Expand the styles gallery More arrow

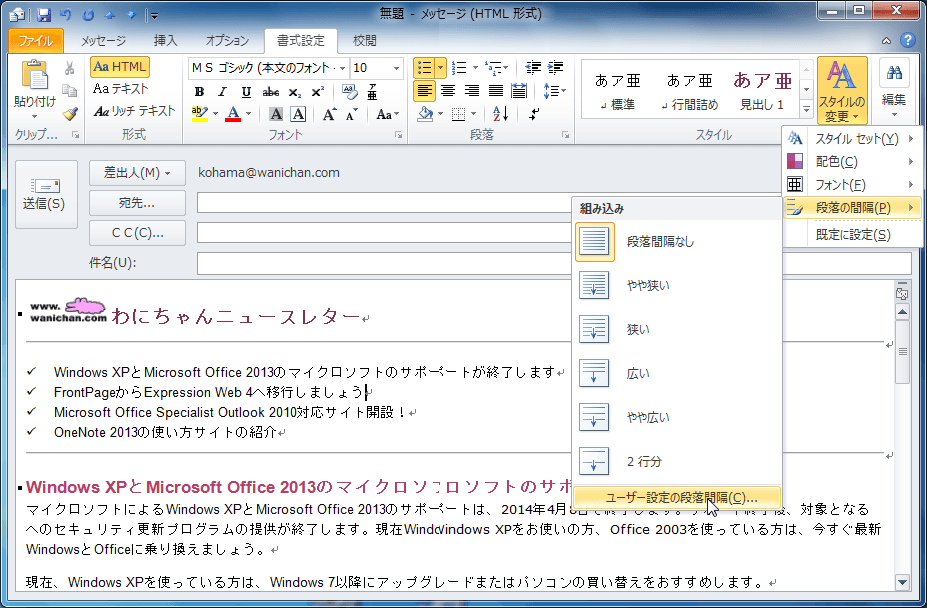[806, 109]
